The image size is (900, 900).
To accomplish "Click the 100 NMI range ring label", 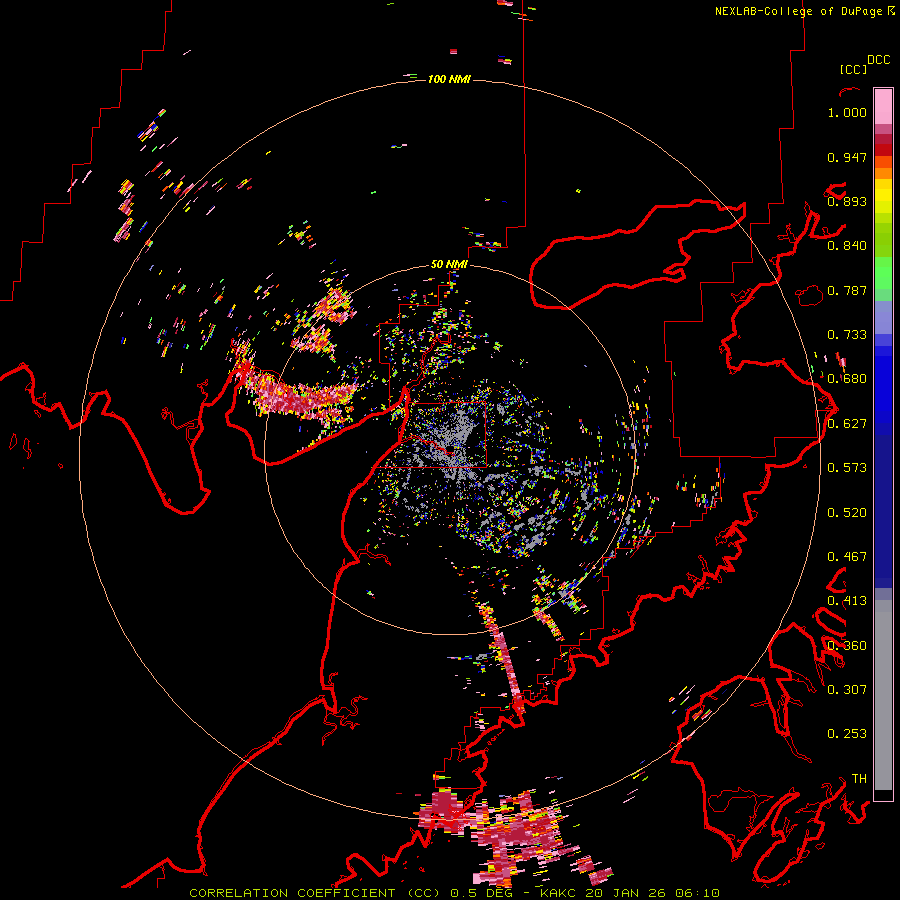I will 449,79.
